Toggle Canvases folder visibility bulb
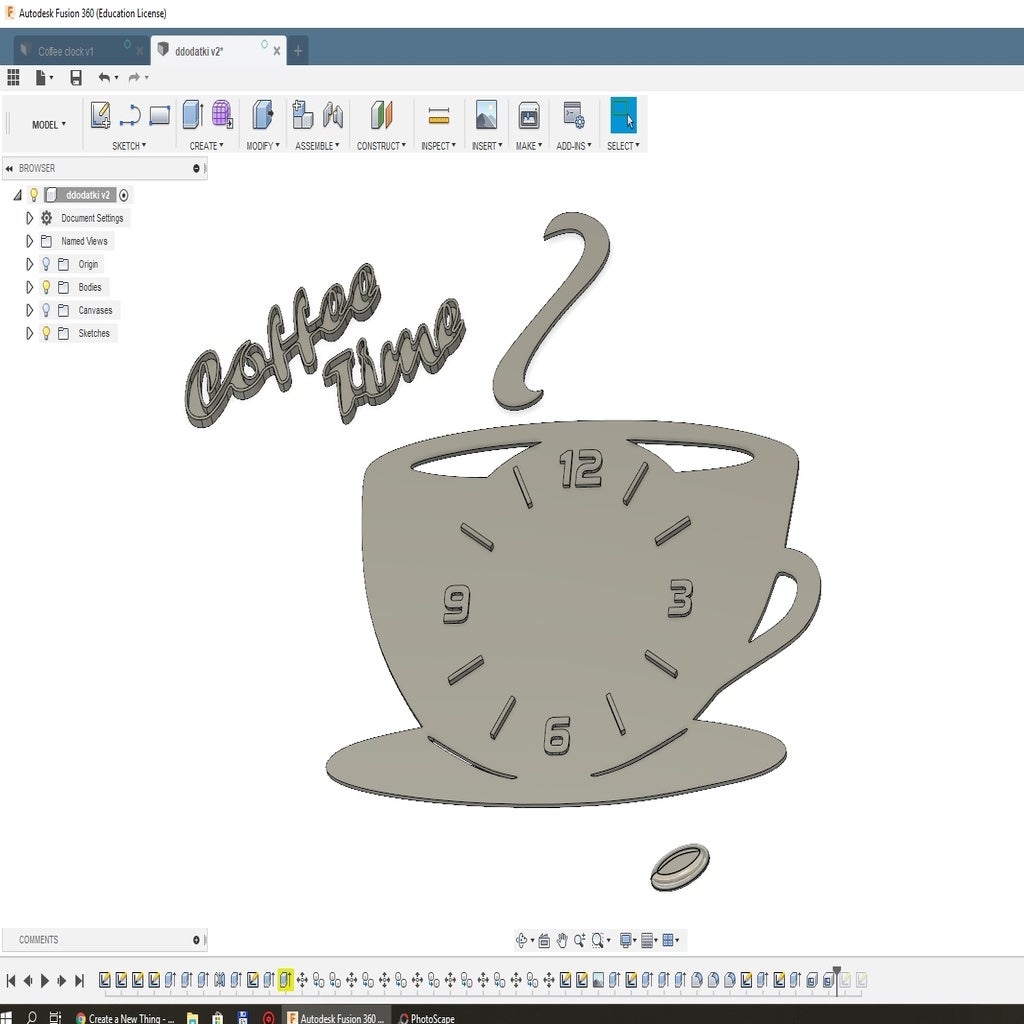The height and width of the screenshot is (1024, 1024). point(46,310)
